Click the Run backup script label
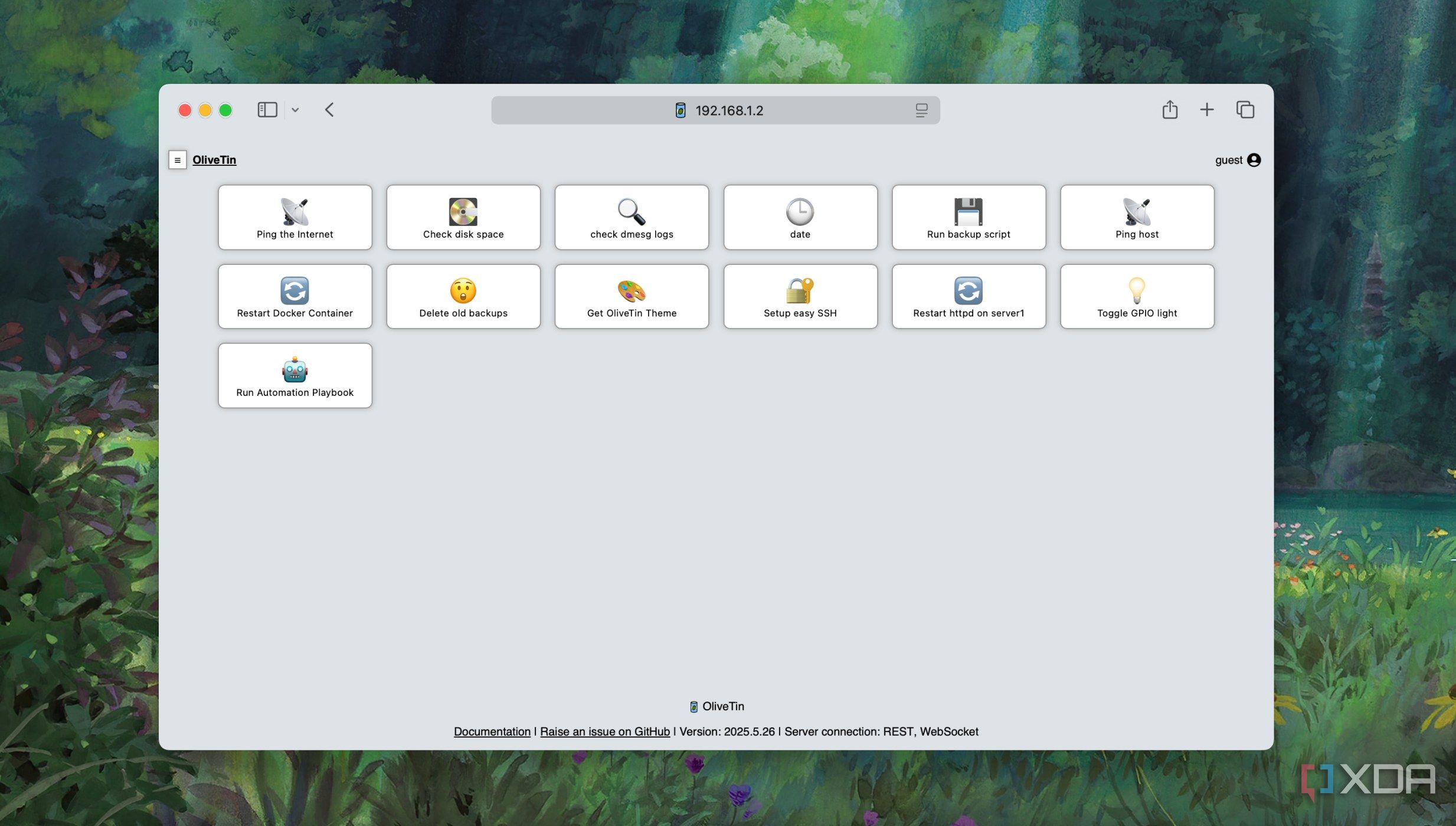 click(968, 234)
